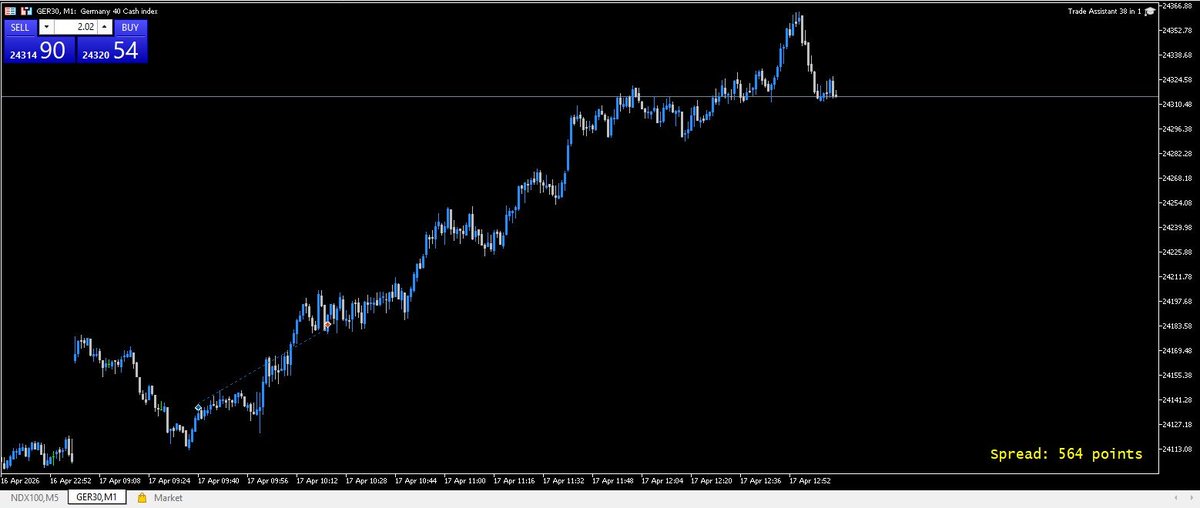Click price level 24155.38 on the scale

(x=1178, y=375)
